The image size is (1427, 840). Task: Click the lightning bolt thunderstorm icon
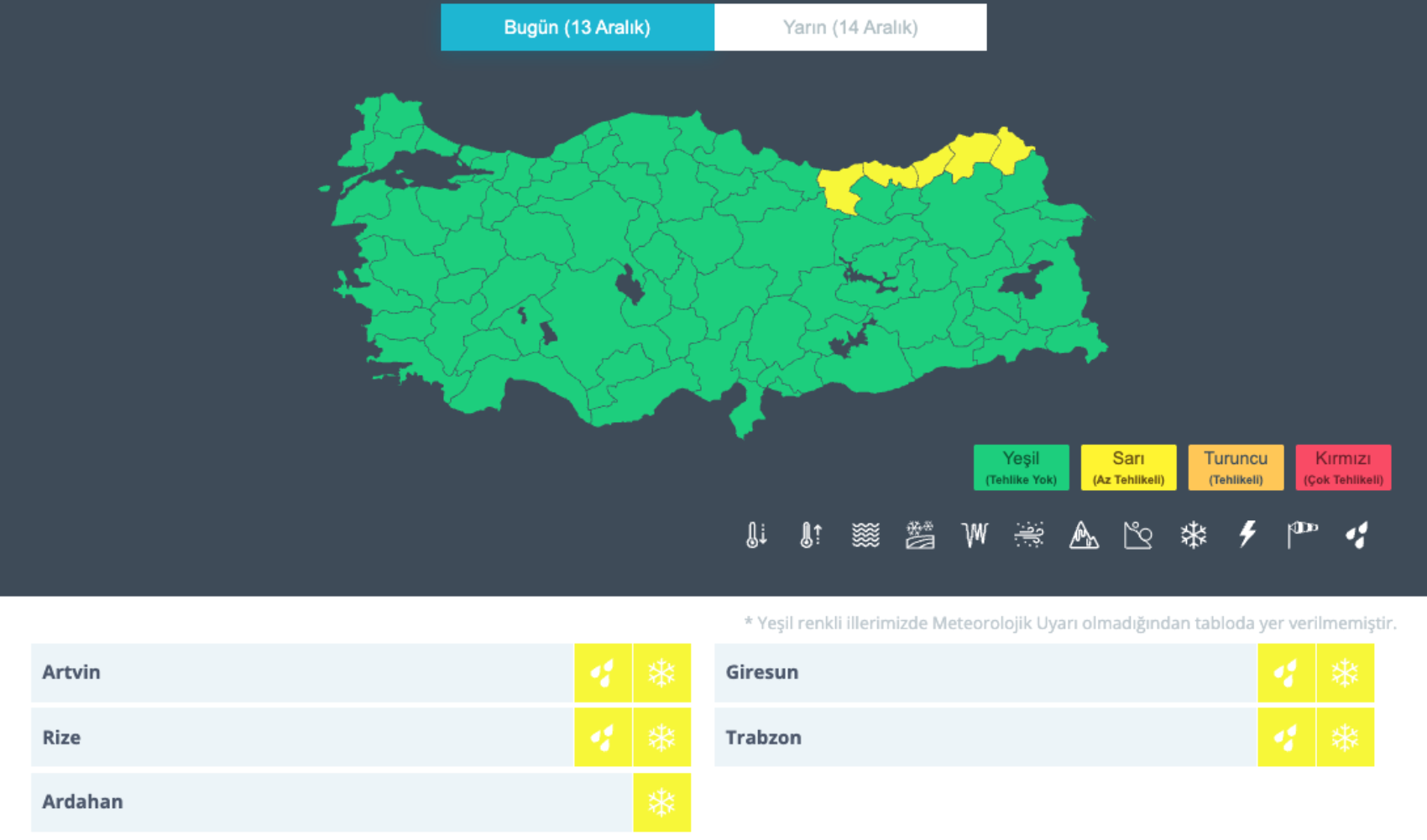(1247, 535)
